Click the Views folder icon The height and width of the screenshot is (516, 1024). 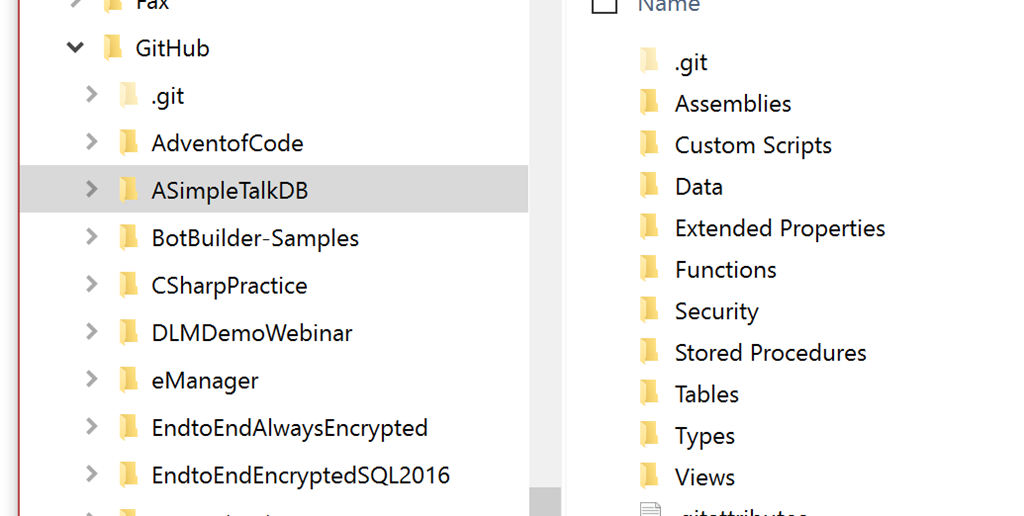point(649,477)
